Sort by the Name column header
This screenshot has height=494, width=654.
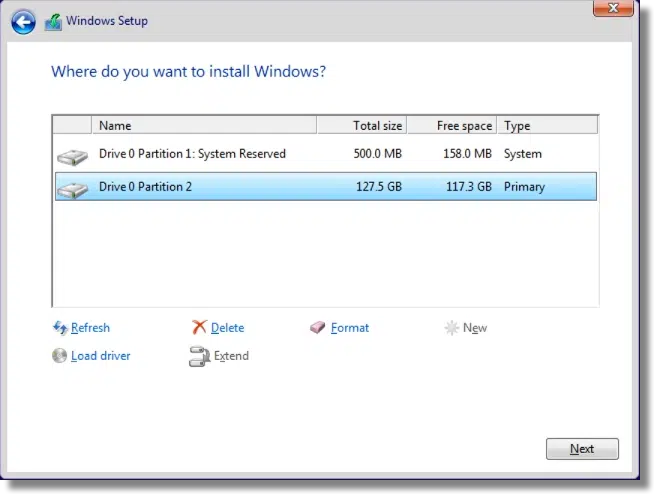(204, 126)
